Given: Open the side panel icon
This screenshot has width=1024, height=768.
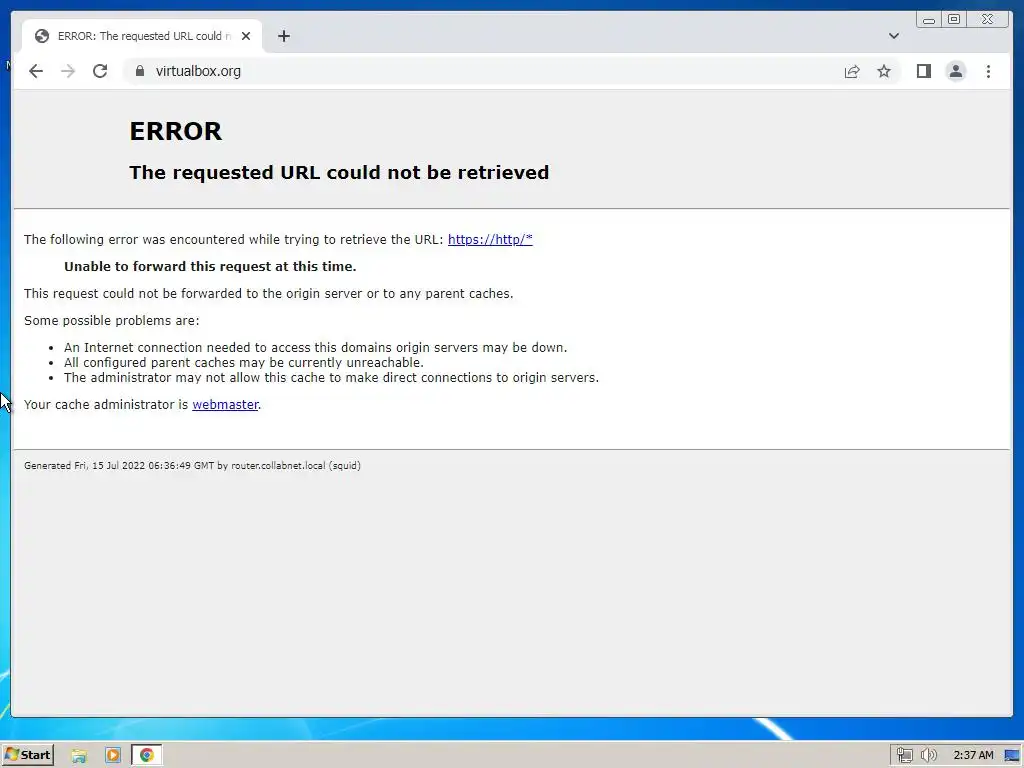Looking at the screenshot, I should 923,71.
